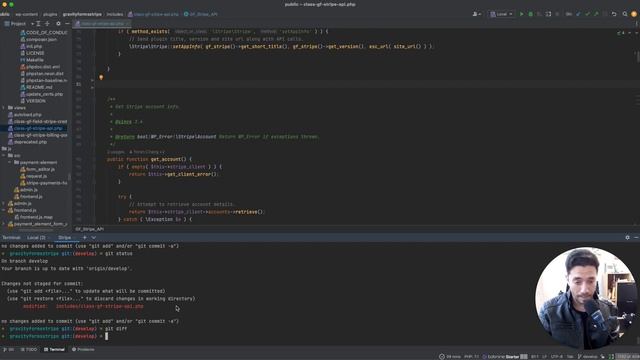The height and width of the screenshot is (360, 640).
Task: Start the green Debug bug icon
Action: pos(531,14)
